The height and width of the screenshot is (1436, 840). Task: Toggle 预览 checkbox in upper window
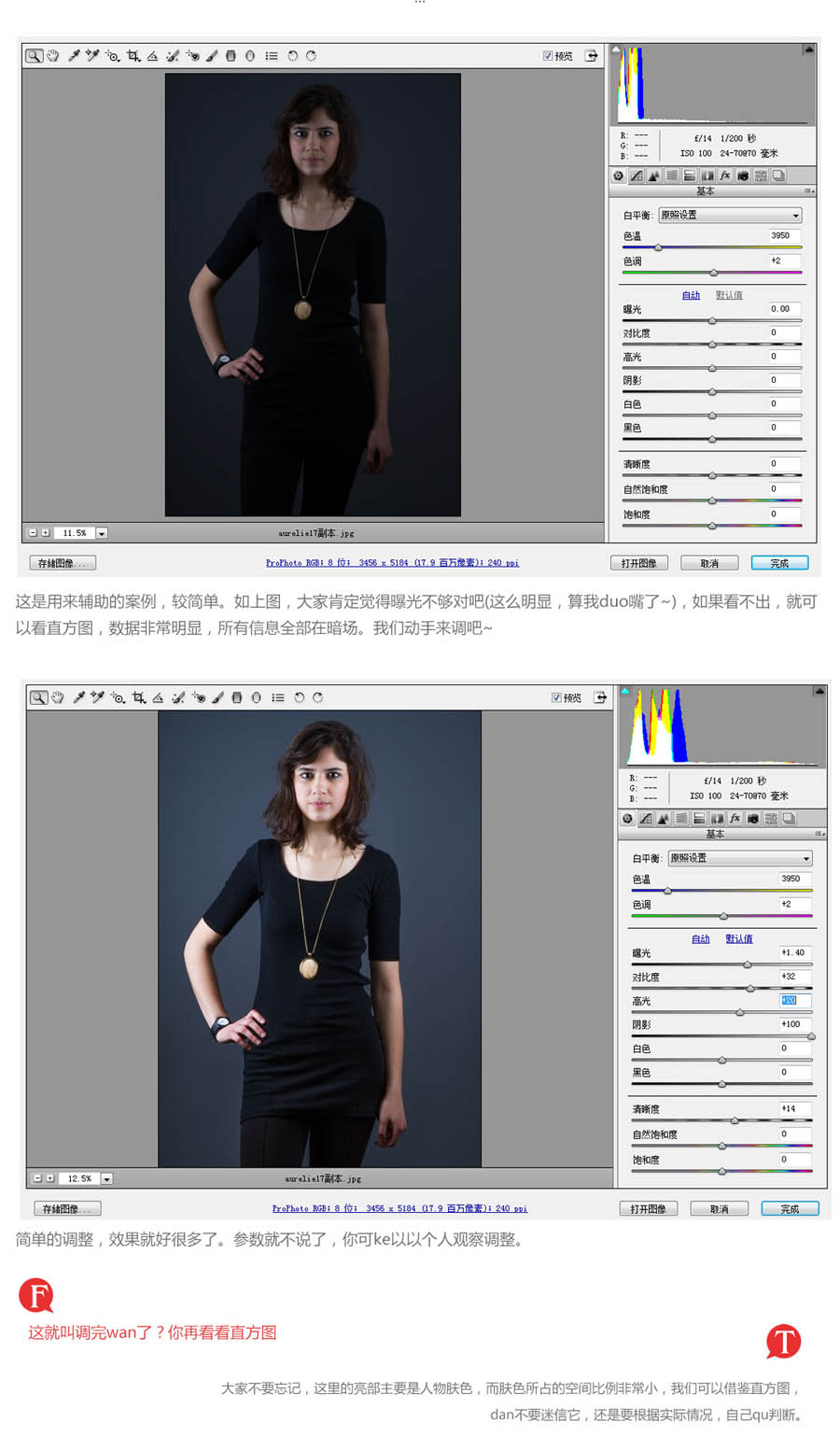tap(548, 56)
